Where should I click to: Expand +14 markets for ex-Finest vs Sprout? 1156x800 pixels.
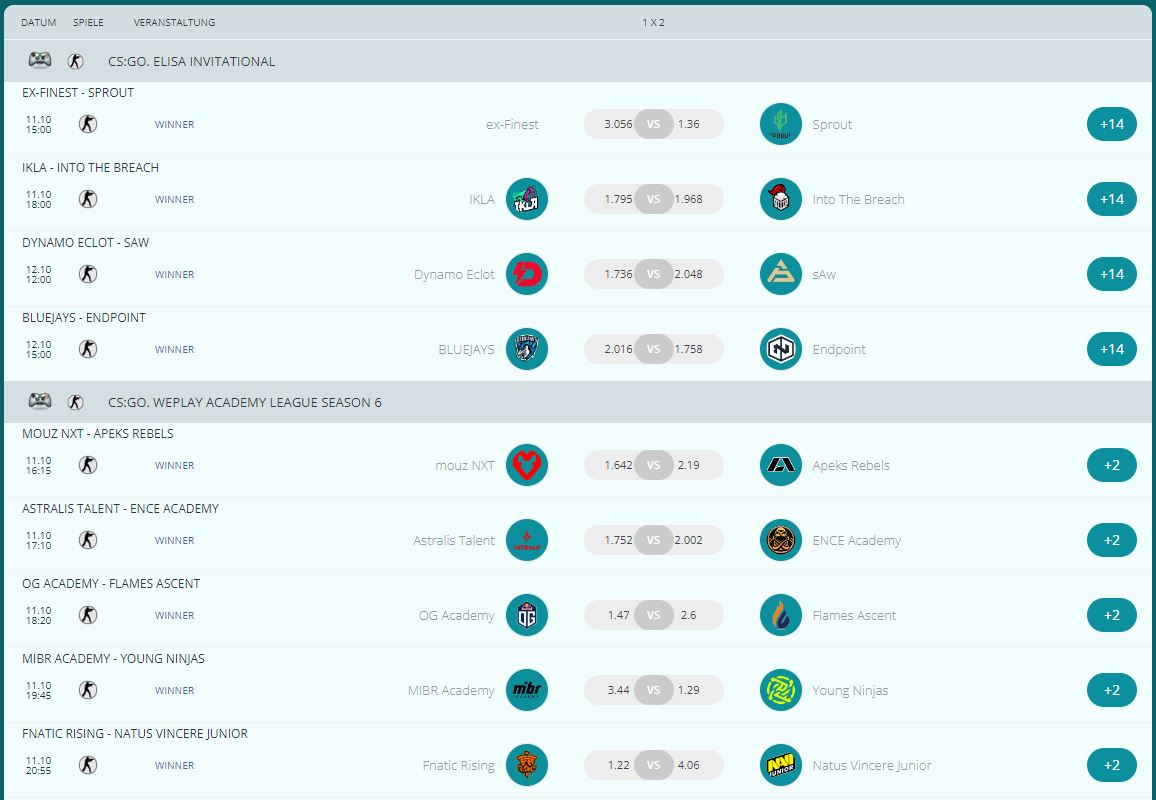(1111, 124)
